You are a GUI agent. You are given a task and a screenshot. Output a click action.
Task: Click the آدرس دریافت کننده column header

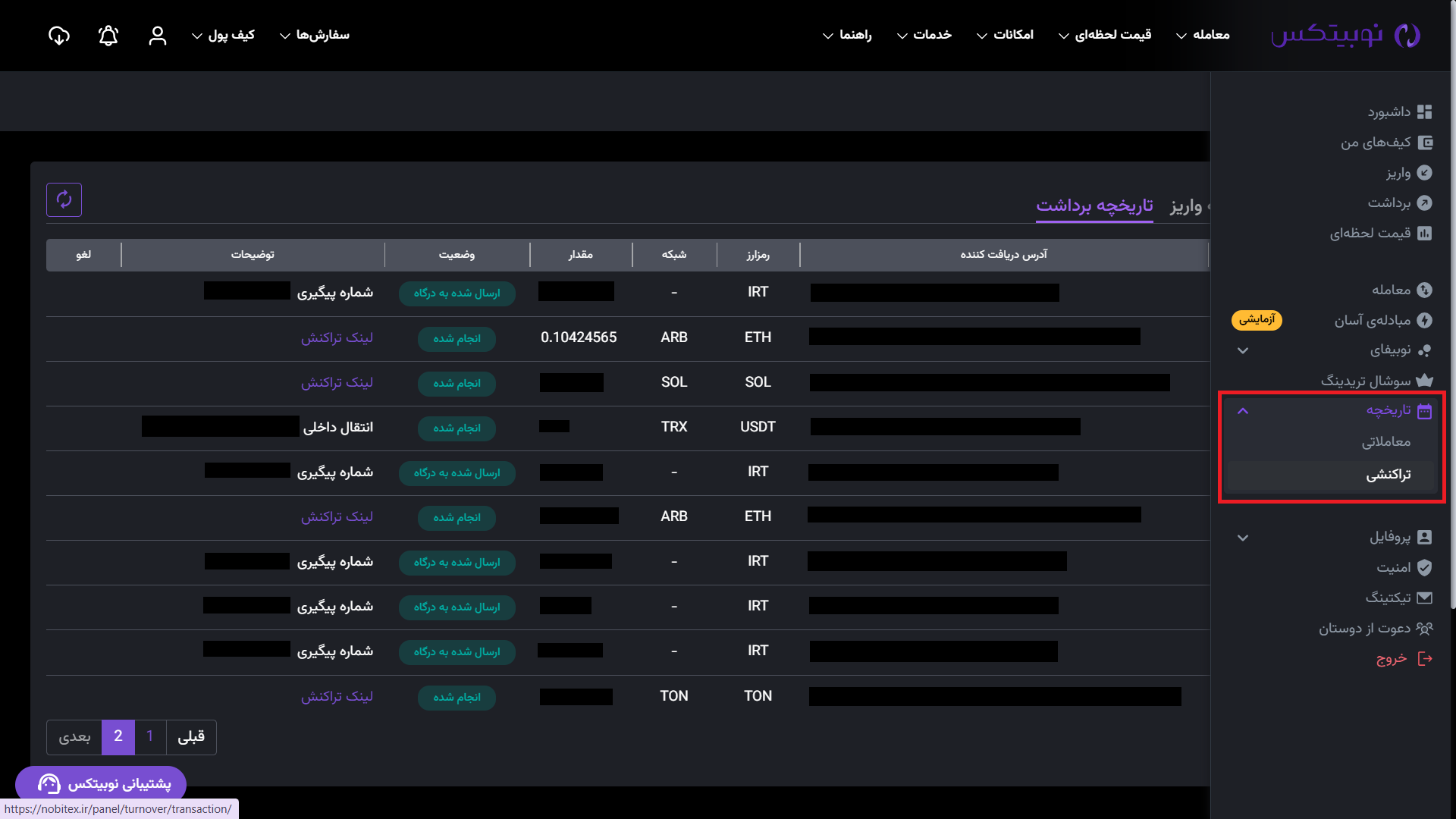click(x=1003, y=255)
